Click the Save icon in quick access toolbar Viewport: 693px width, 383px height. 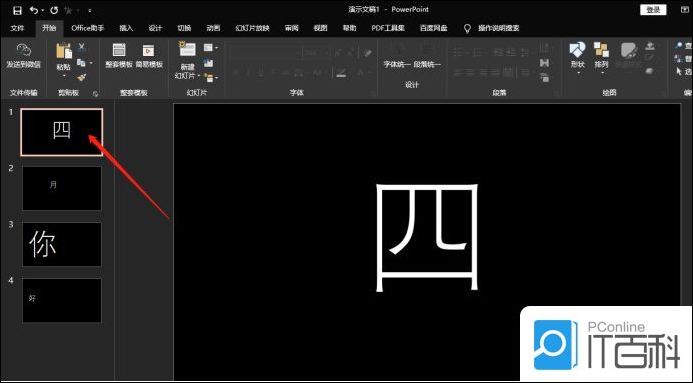(x=17, y=10)
